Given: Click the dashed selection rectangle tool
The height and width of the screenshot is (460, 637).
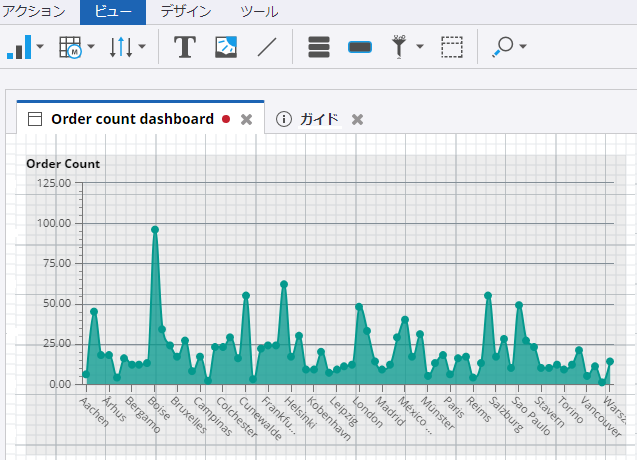Looking at the screenshot, I should click(452, 47).
